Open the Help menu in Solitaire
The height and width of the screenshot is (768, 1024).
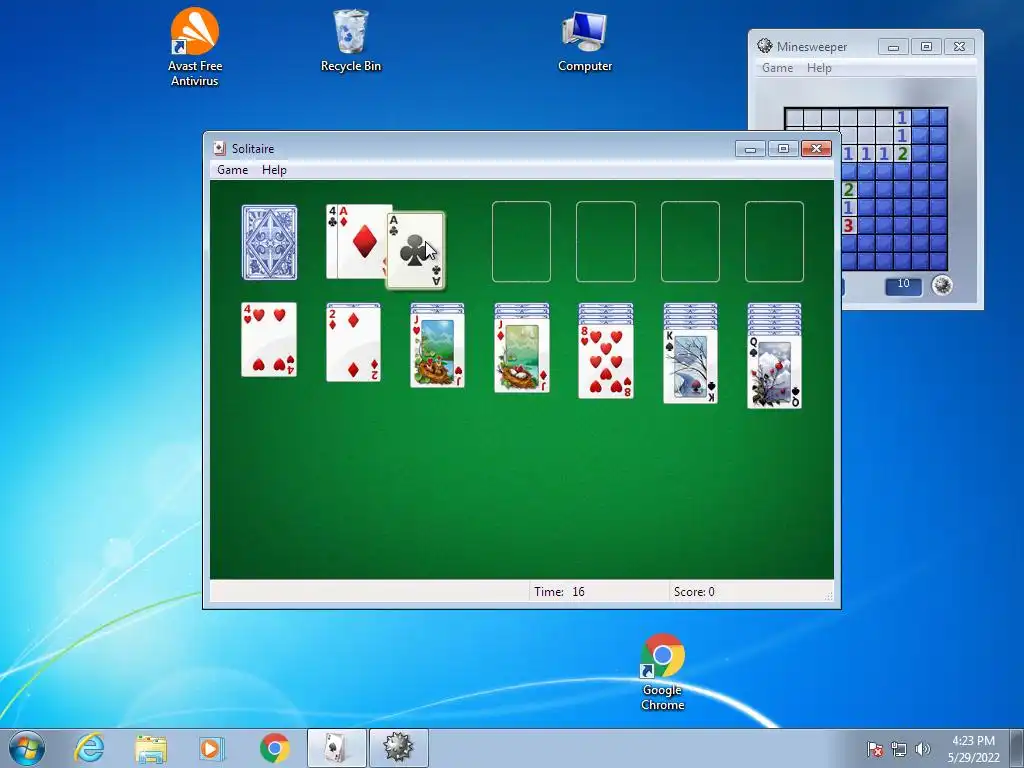coord(274,170)
